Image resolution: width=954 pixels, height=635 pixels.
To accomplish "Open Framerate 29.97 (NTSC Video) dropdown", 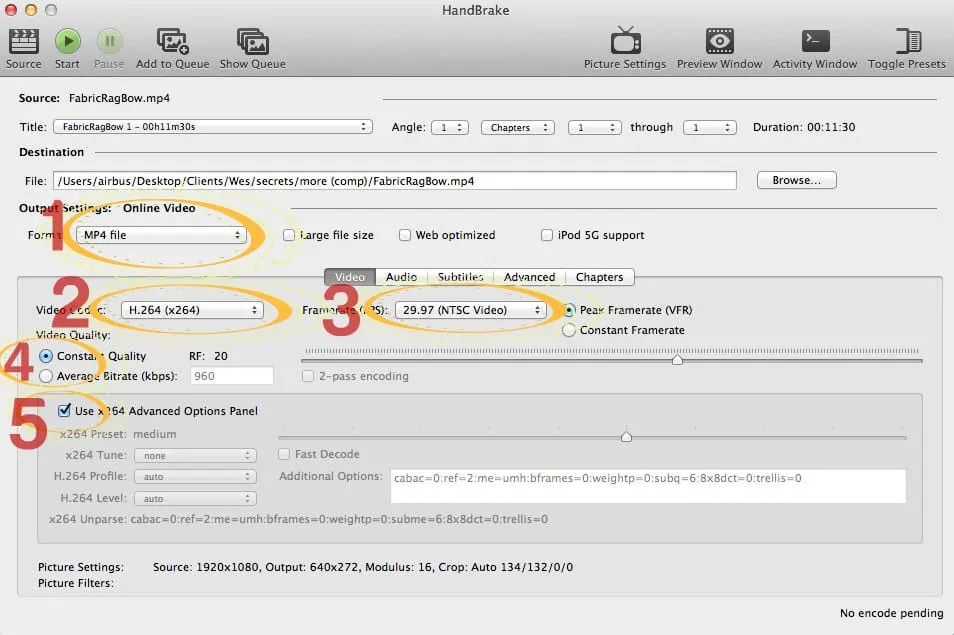I will (471, 310).
